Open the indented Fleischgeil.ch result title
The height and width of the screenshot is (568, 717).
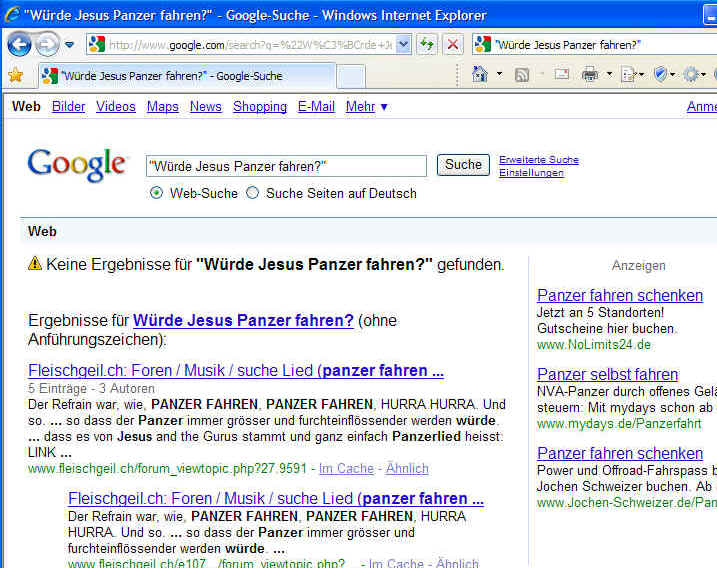276,498
